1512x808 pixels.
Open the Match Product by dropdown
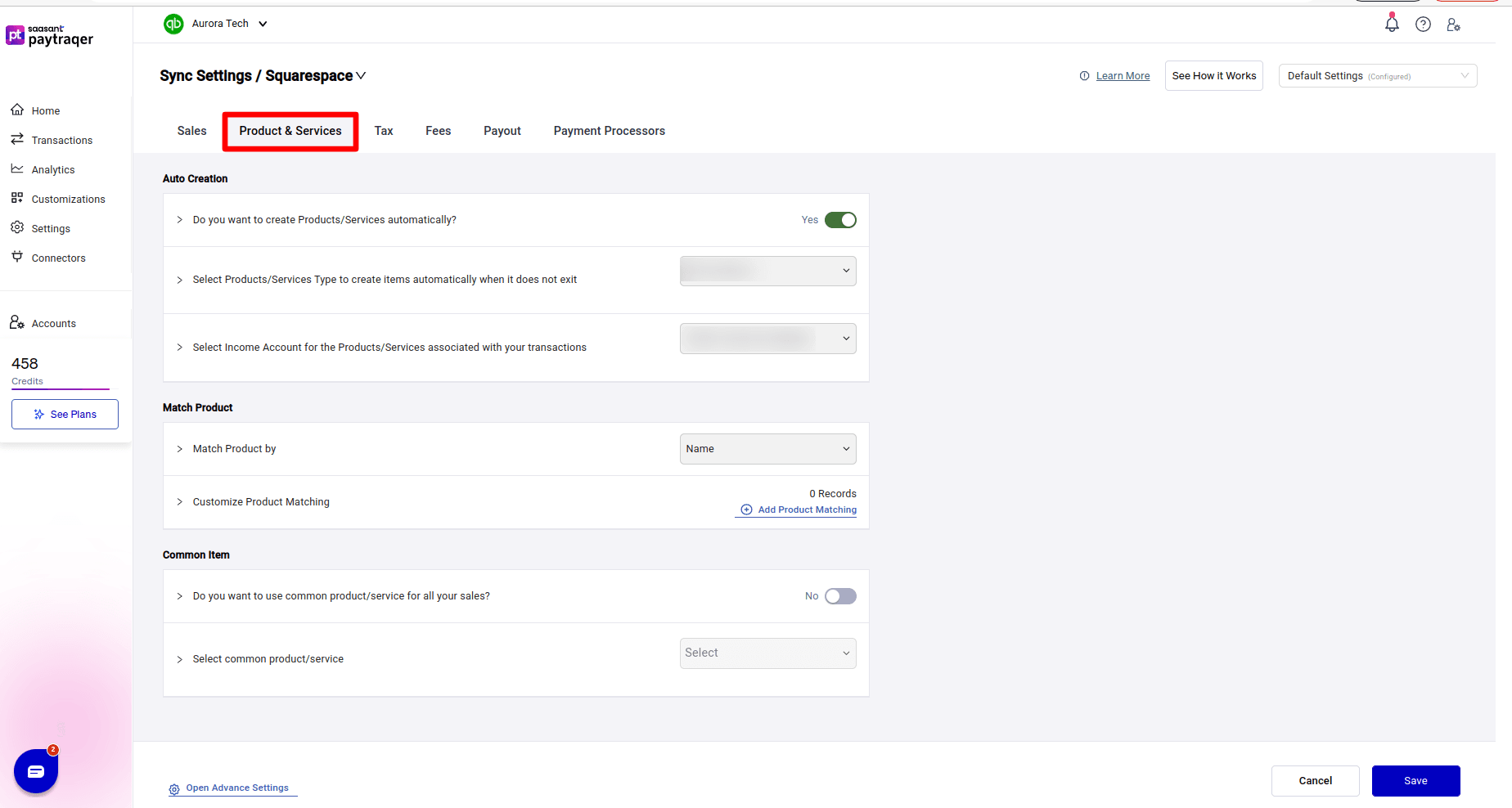pos(767,448)
